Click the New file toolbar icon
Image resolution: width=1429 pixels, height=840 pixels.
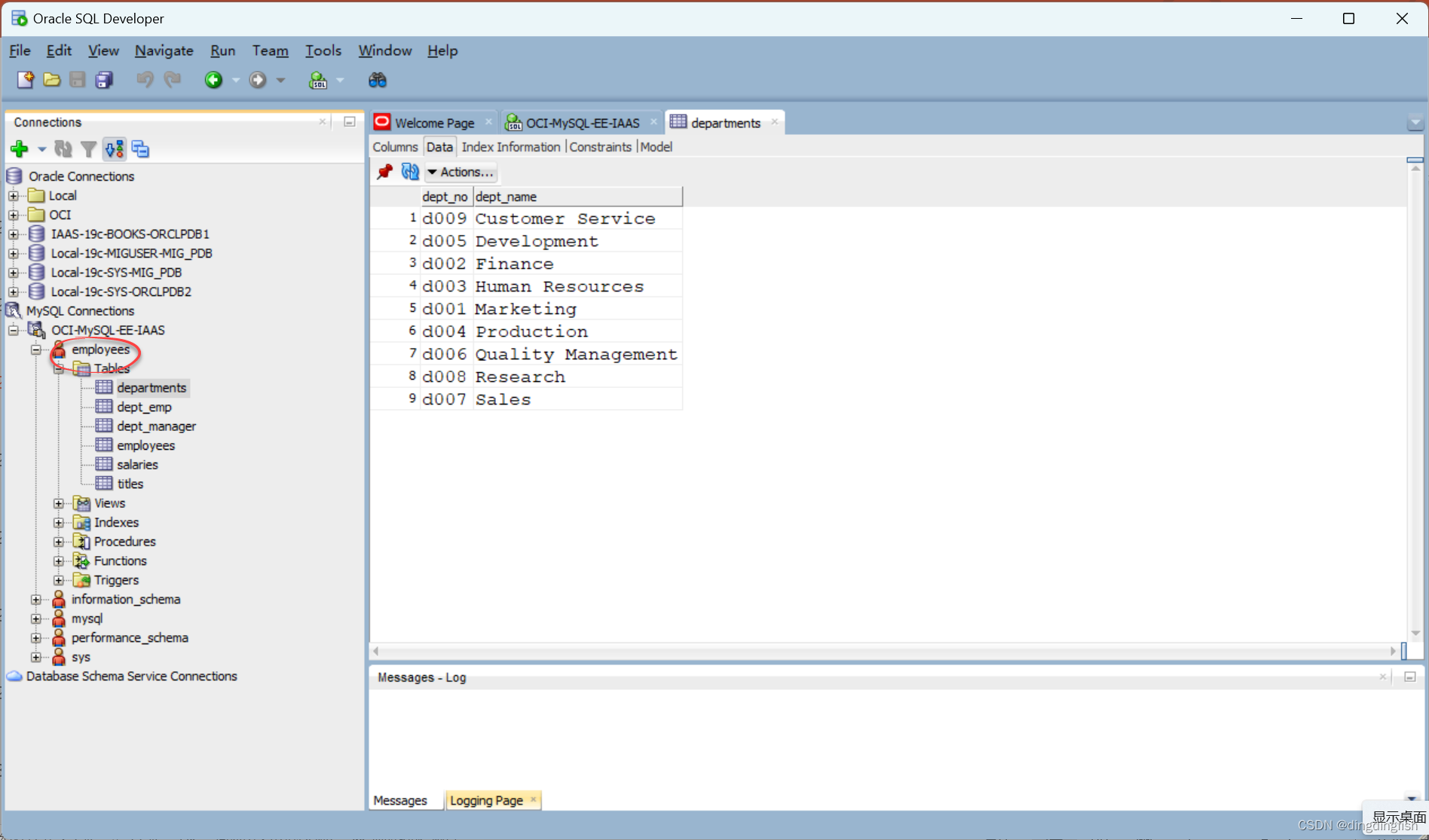pyautogui.click(x=25, y=80)
